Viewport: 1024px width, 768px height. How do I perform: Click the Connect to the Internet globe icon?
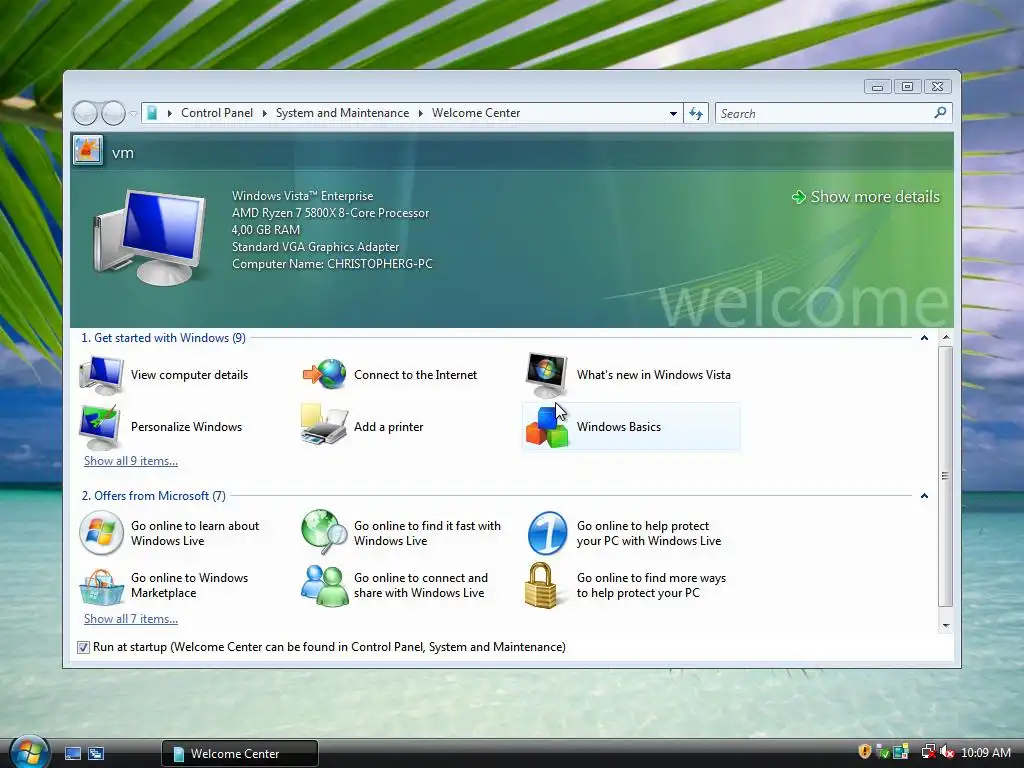325,374
